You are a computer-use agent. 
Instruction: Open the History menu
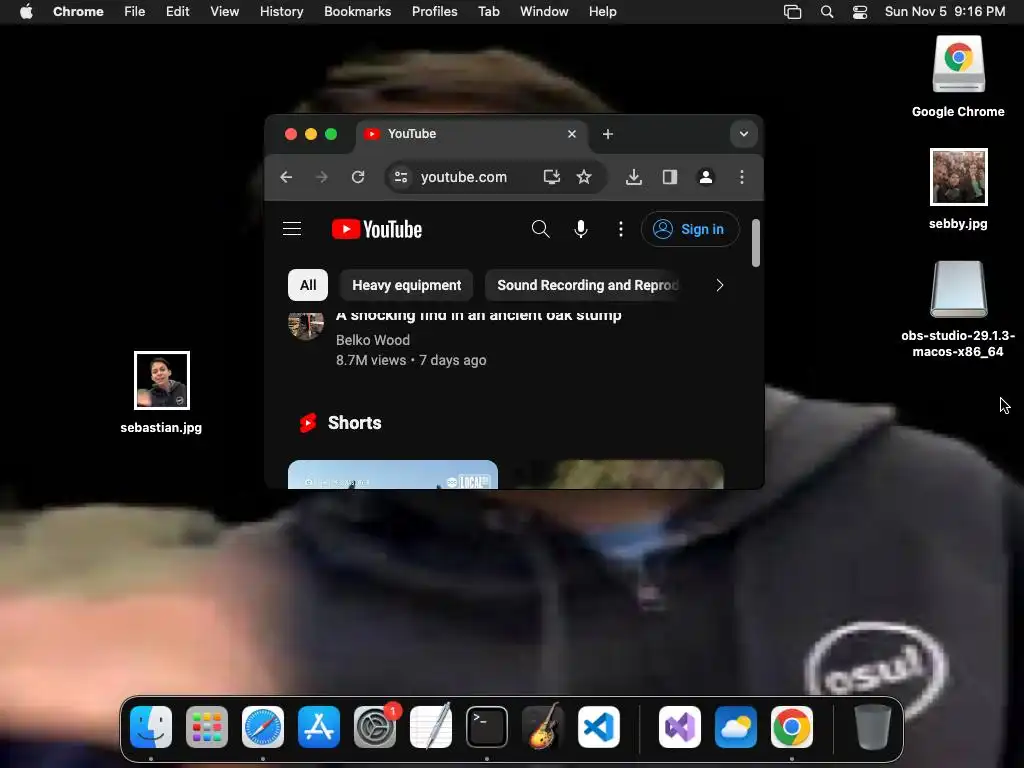281,12
